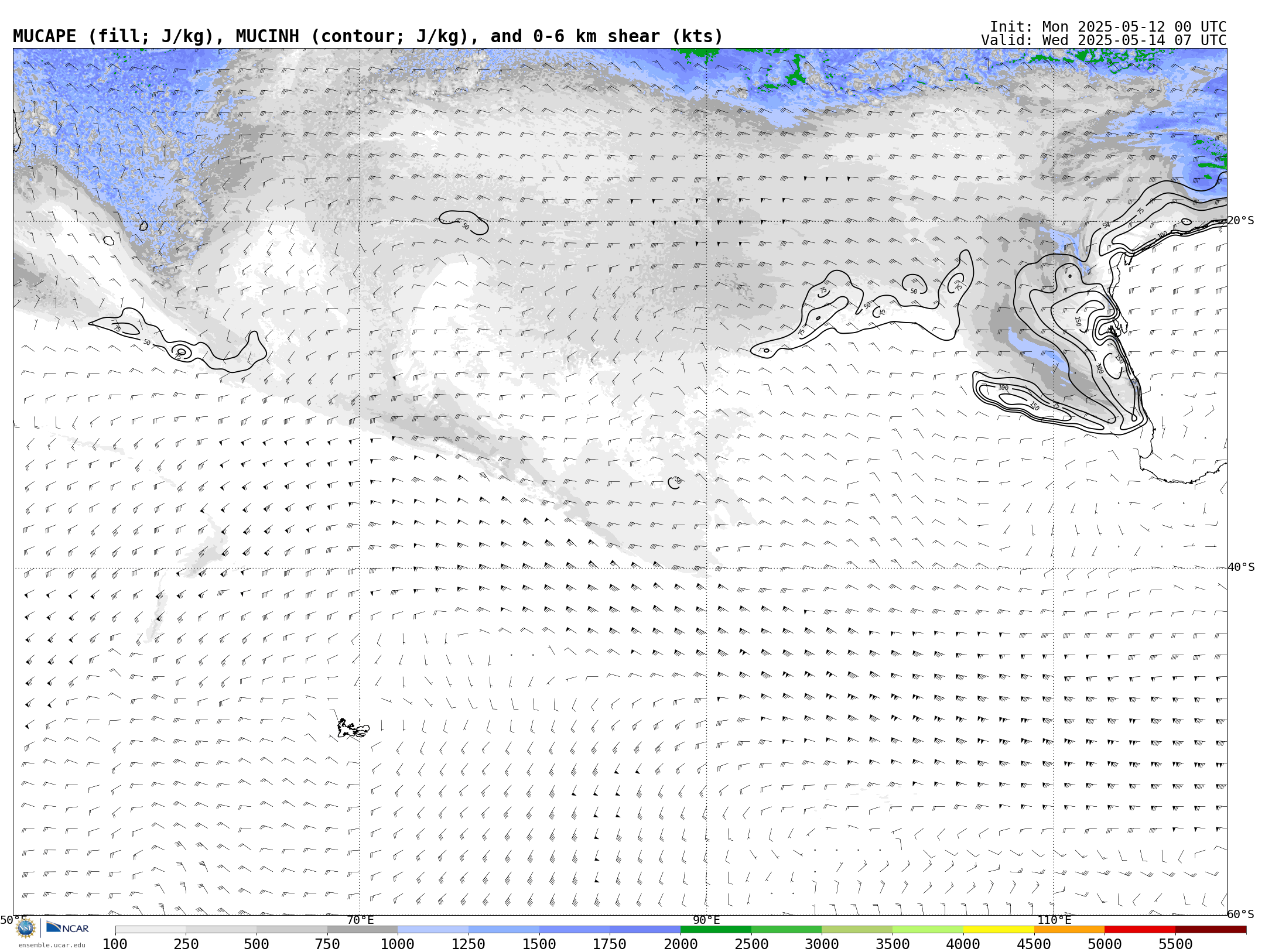Click the colorbar tick label 2500
1265x952 pixels.
click(x=751, y=944)
